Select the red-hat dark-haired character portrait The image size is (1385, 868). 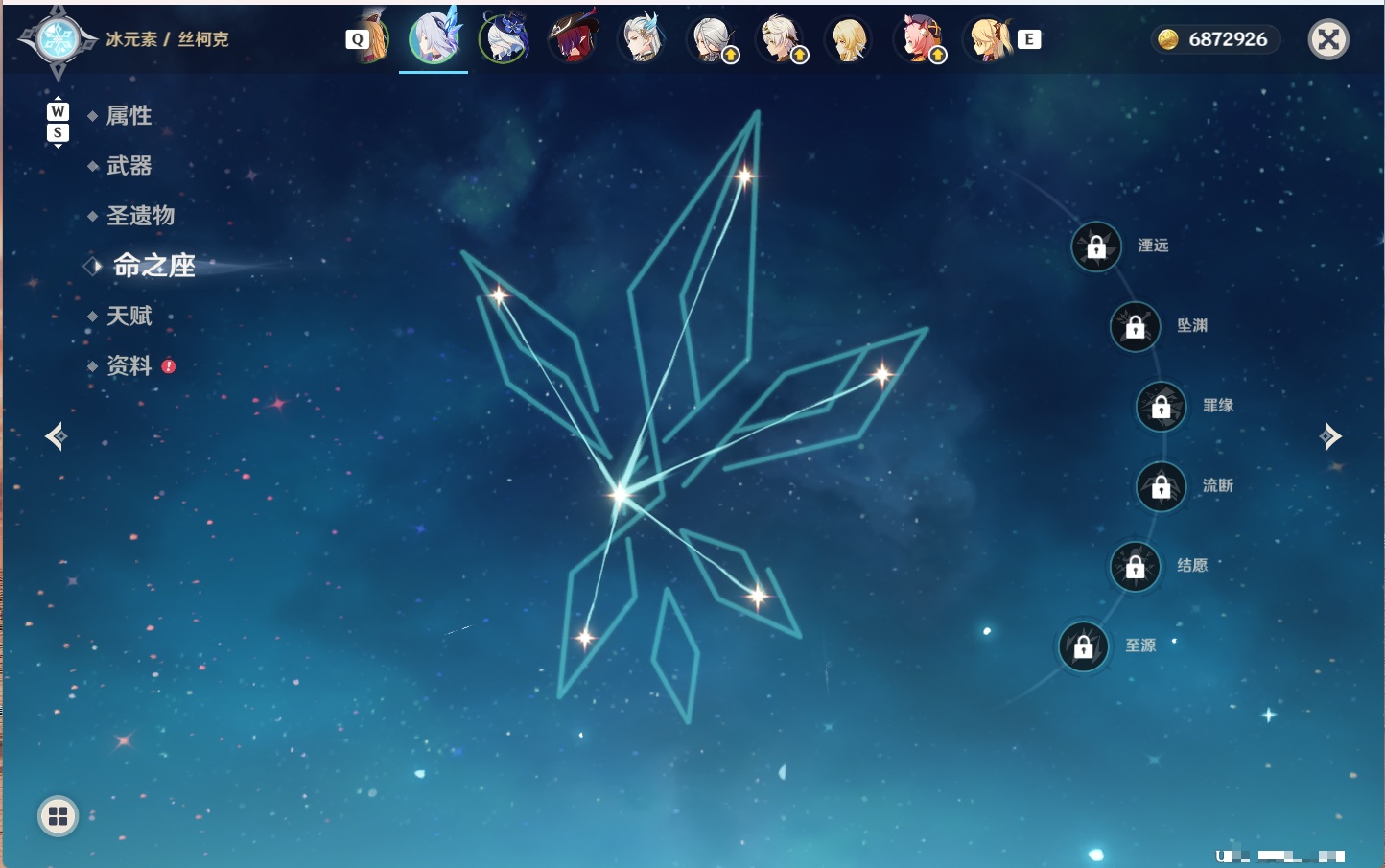(573, 38)
